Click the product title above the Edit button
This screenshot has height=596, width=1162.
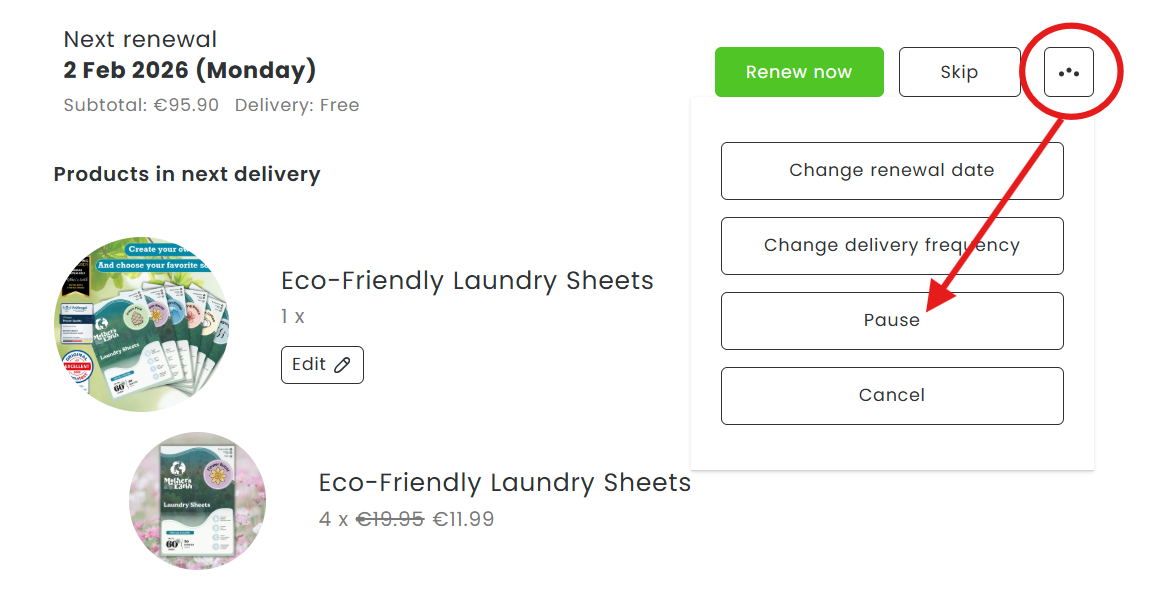pos(467,281)
